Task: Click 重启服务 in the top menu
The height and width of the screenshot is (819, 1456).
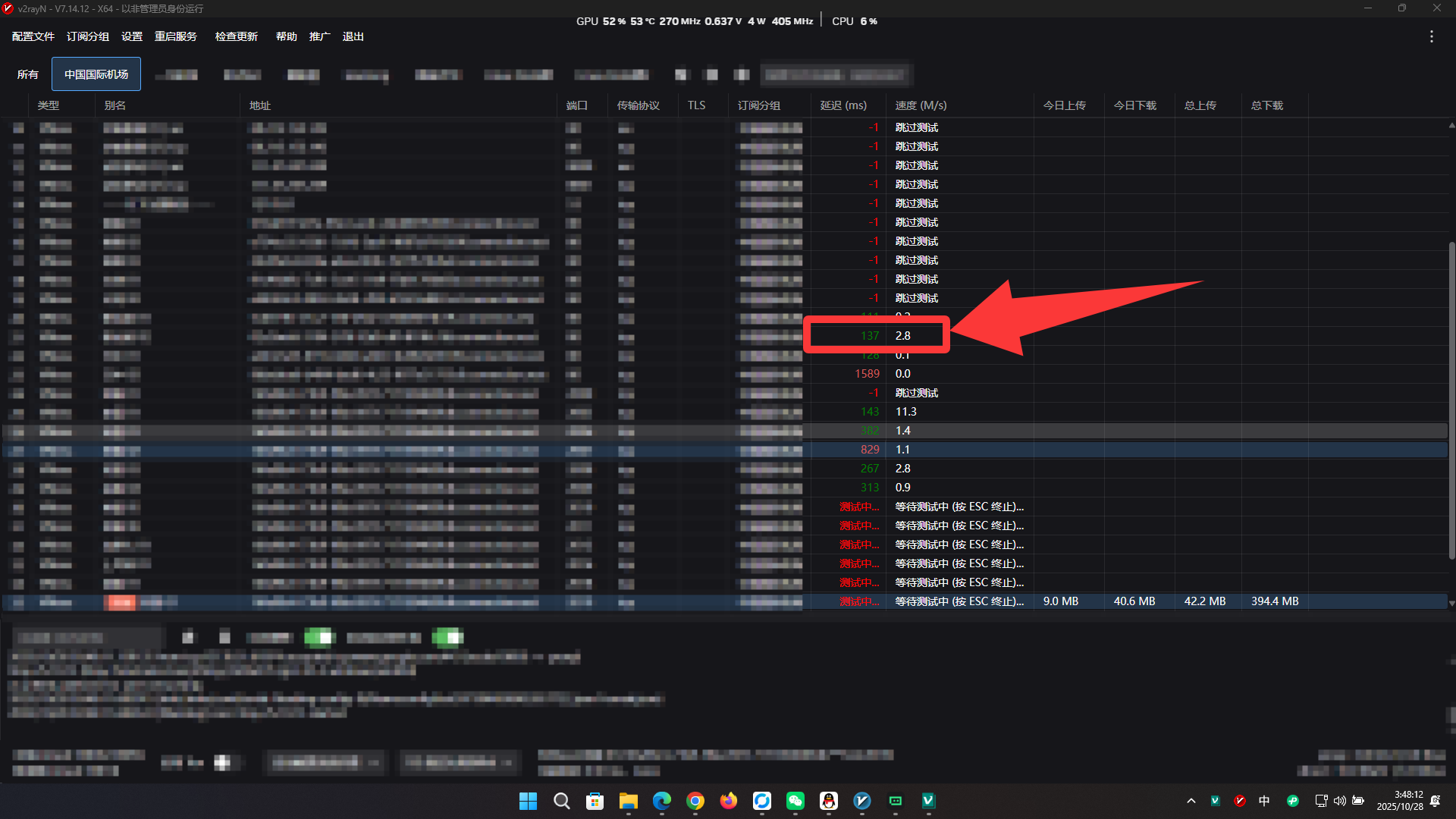Action: pos(175,36)
